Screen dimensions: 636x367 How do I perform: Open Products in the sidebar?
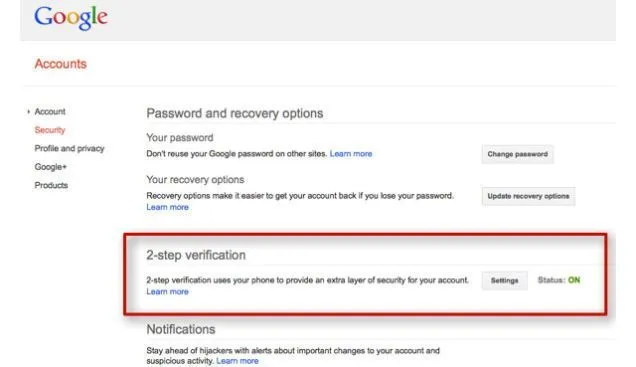(51, 185)
